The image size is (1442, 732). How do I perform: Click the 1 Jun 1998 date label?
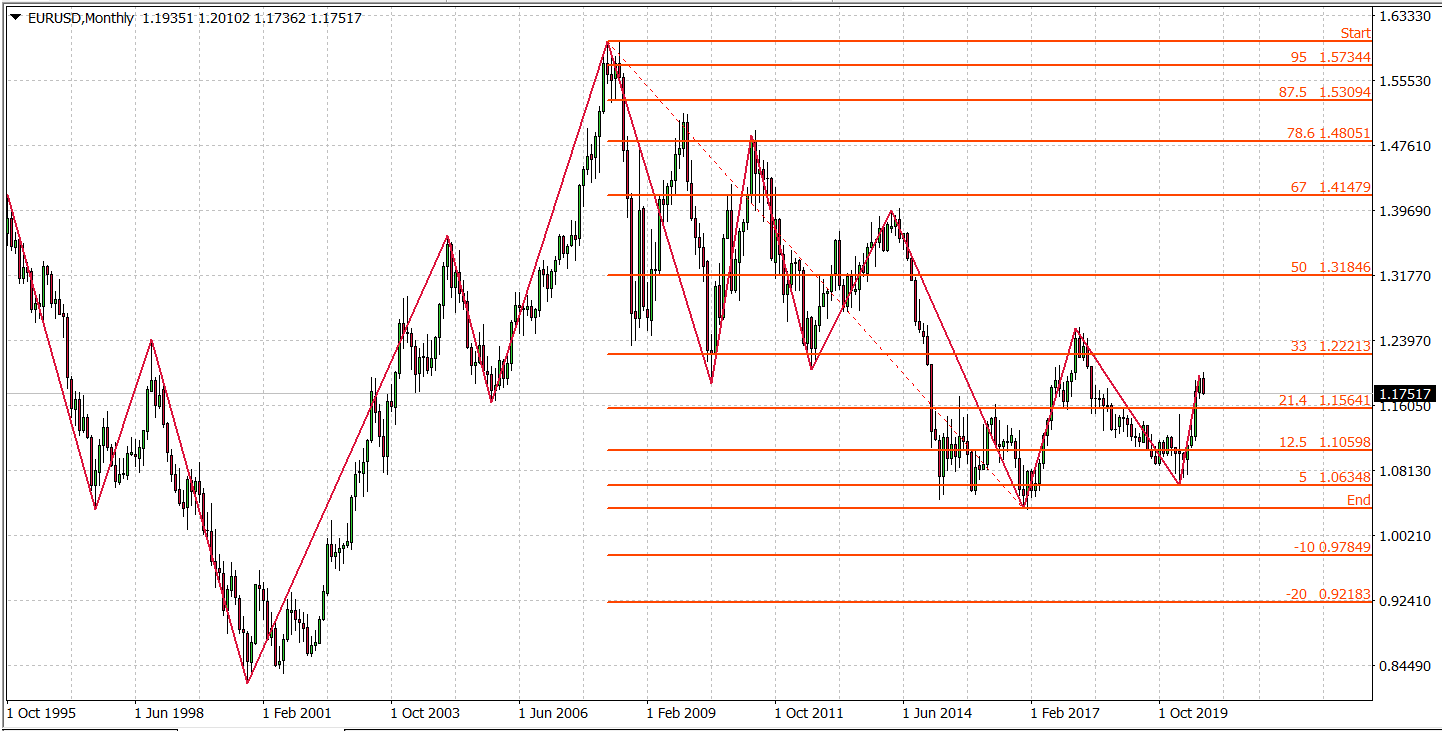click(169, 713)
